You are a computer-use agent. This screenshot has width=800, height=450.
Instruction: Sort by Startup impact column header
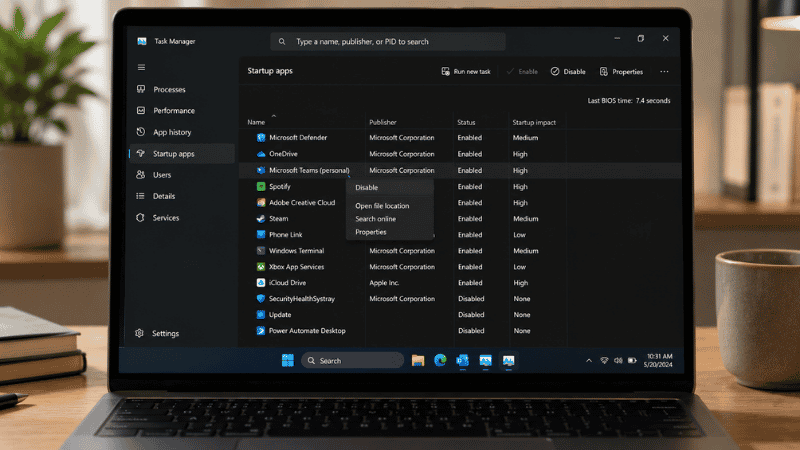(534, 122)
